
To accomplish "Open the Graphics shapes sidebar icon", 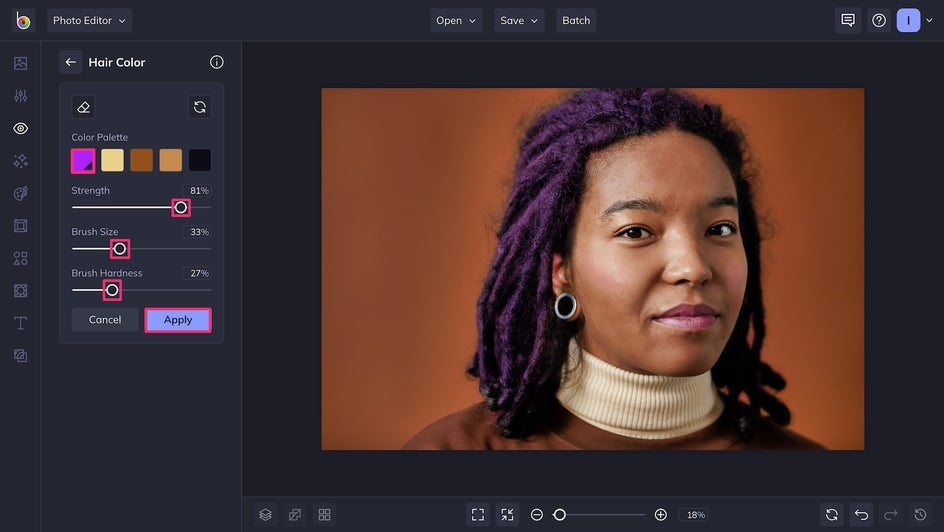I will 20,258.
